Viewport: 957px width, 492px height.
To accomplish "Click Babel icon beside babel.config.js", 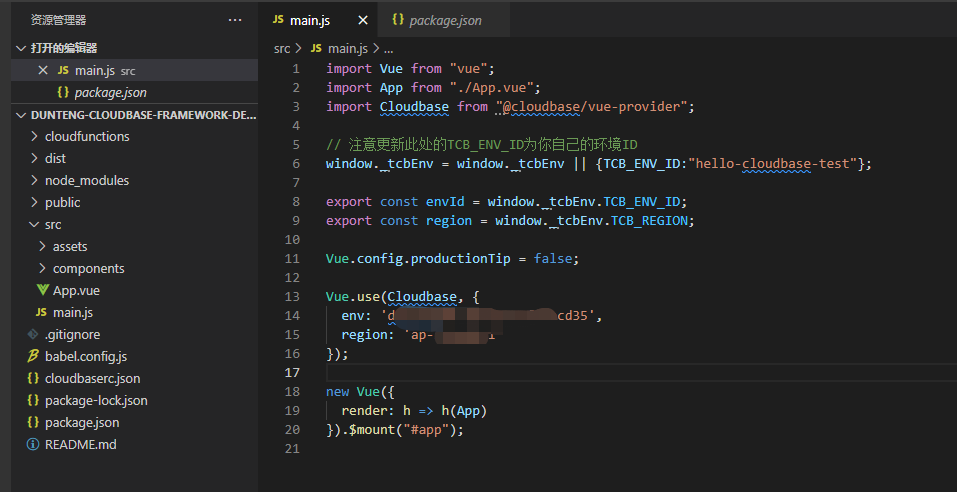I will click(x=33, y=356).
